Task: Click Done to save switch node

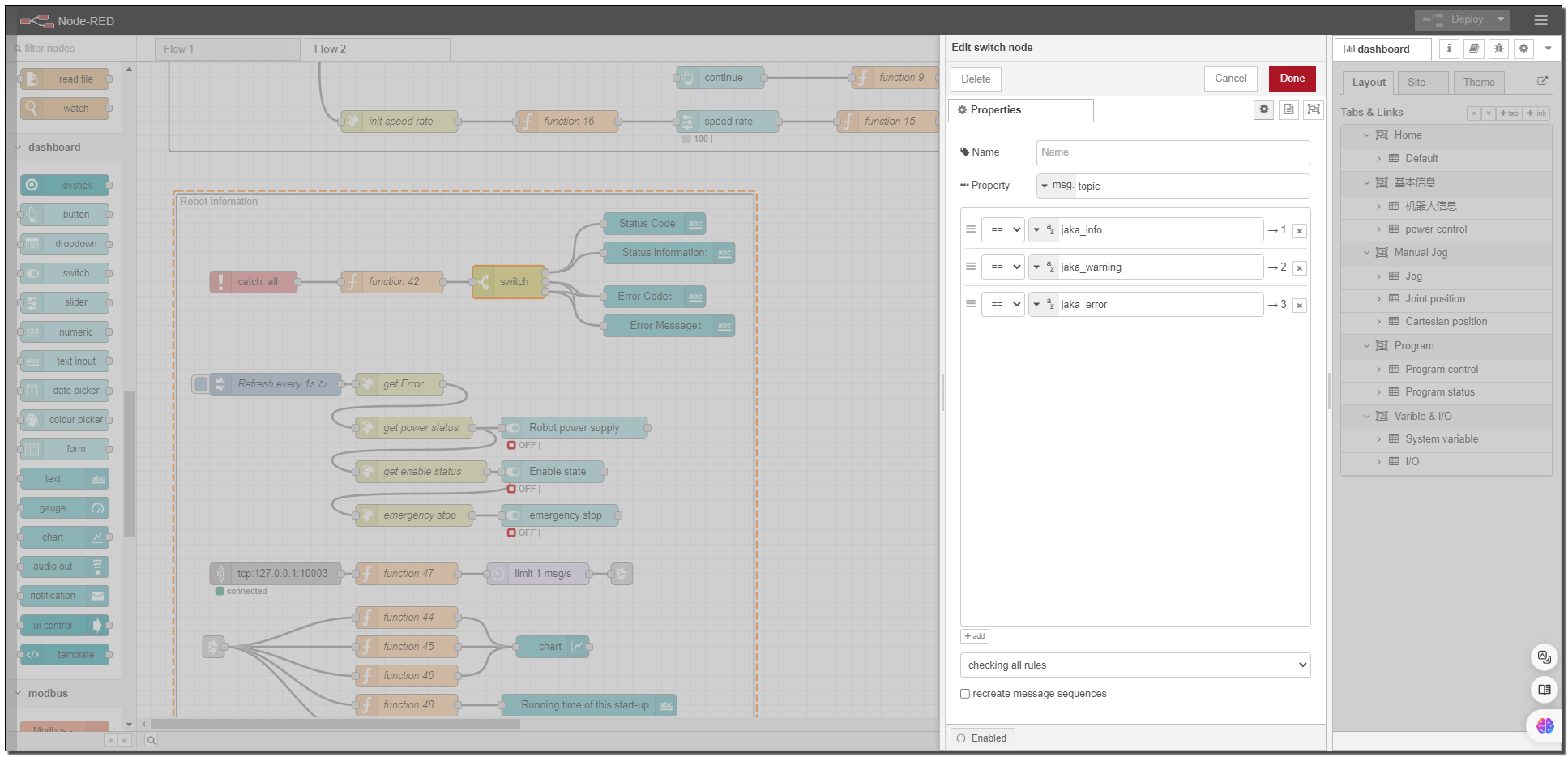Action: 1292,79
